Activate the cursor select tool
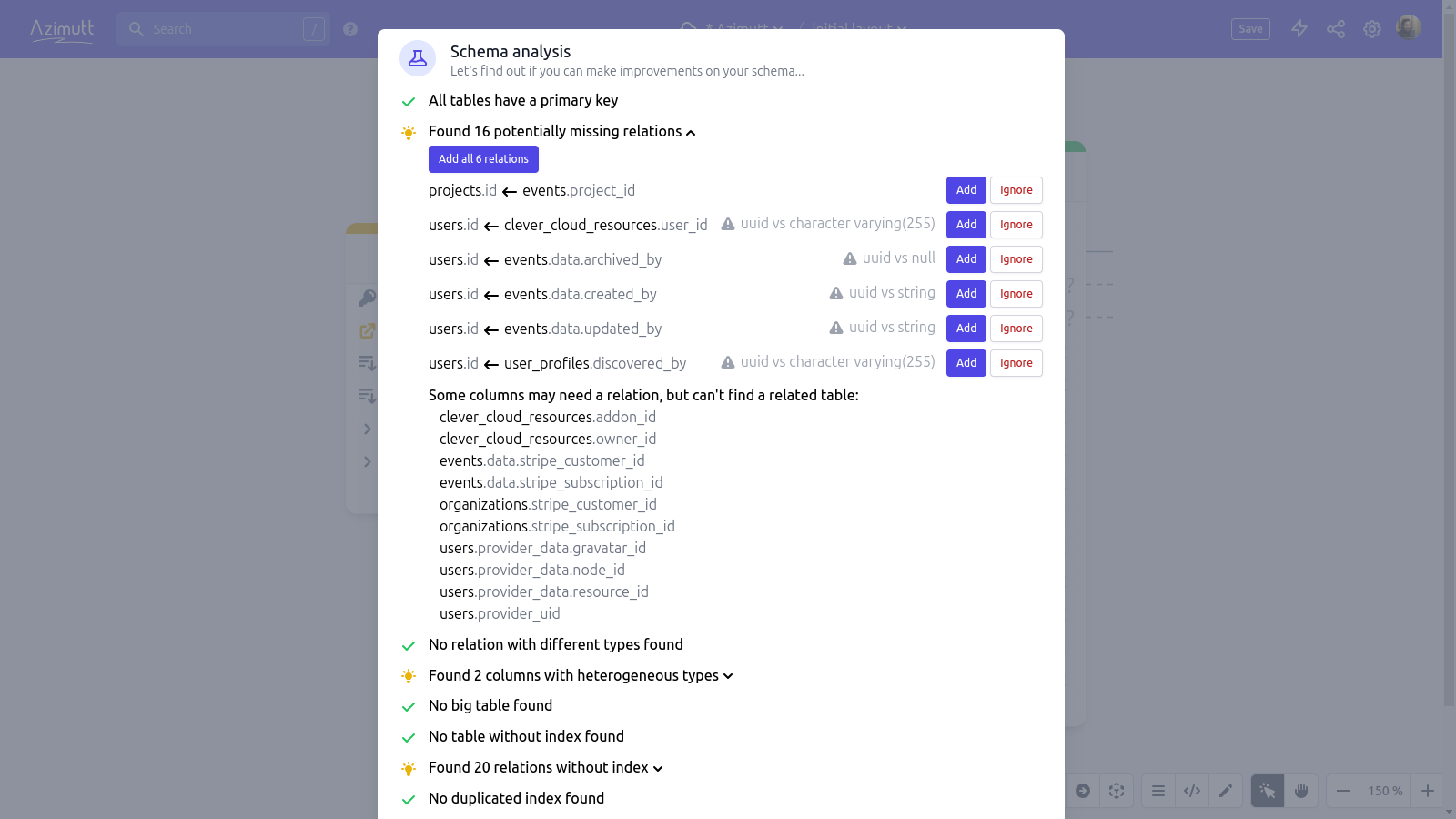Screen dimensions: 1456x819 (x=1268, y=791)
